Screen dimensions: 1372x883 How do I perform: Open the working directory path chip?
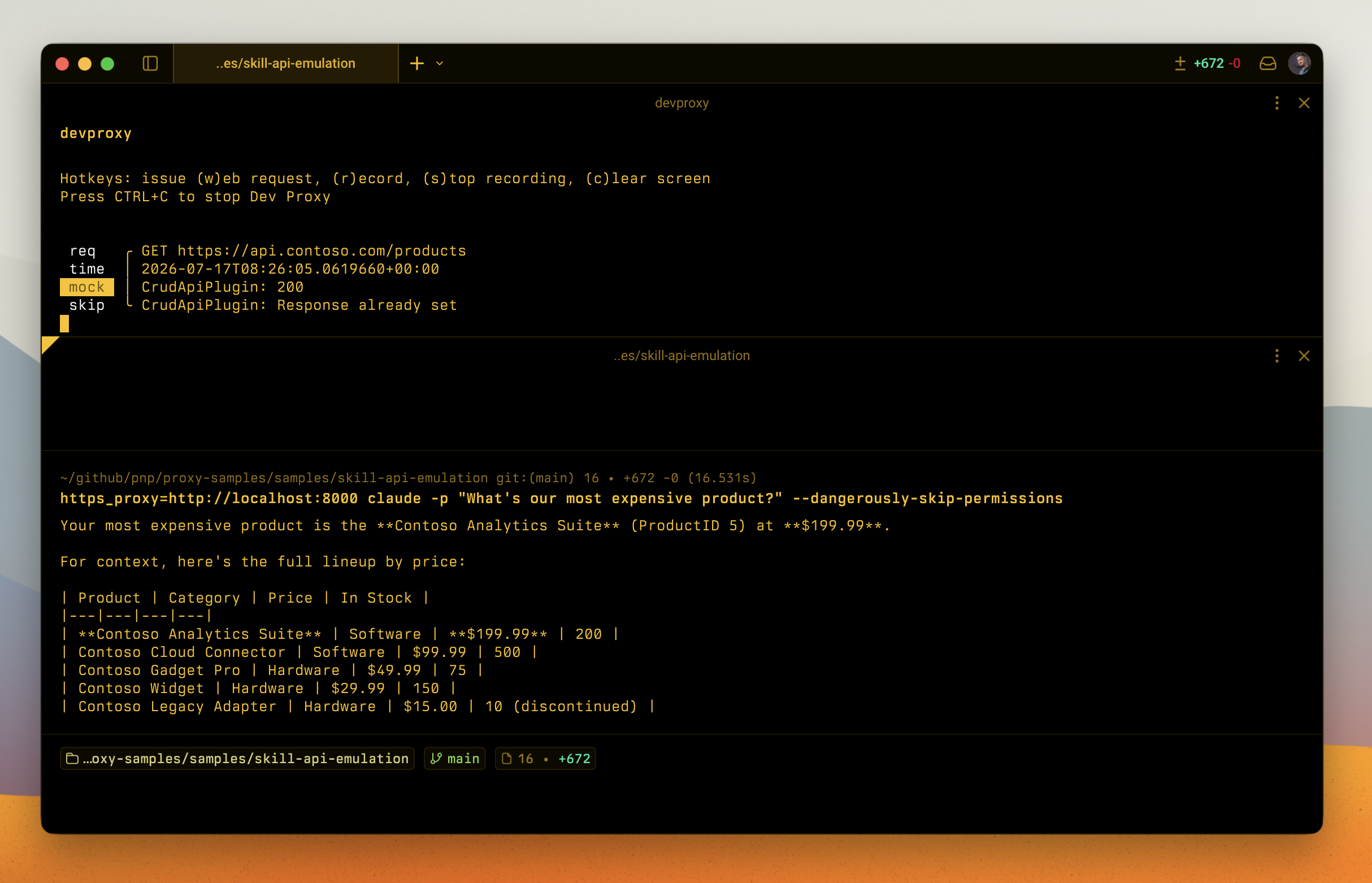click(237, 759)
